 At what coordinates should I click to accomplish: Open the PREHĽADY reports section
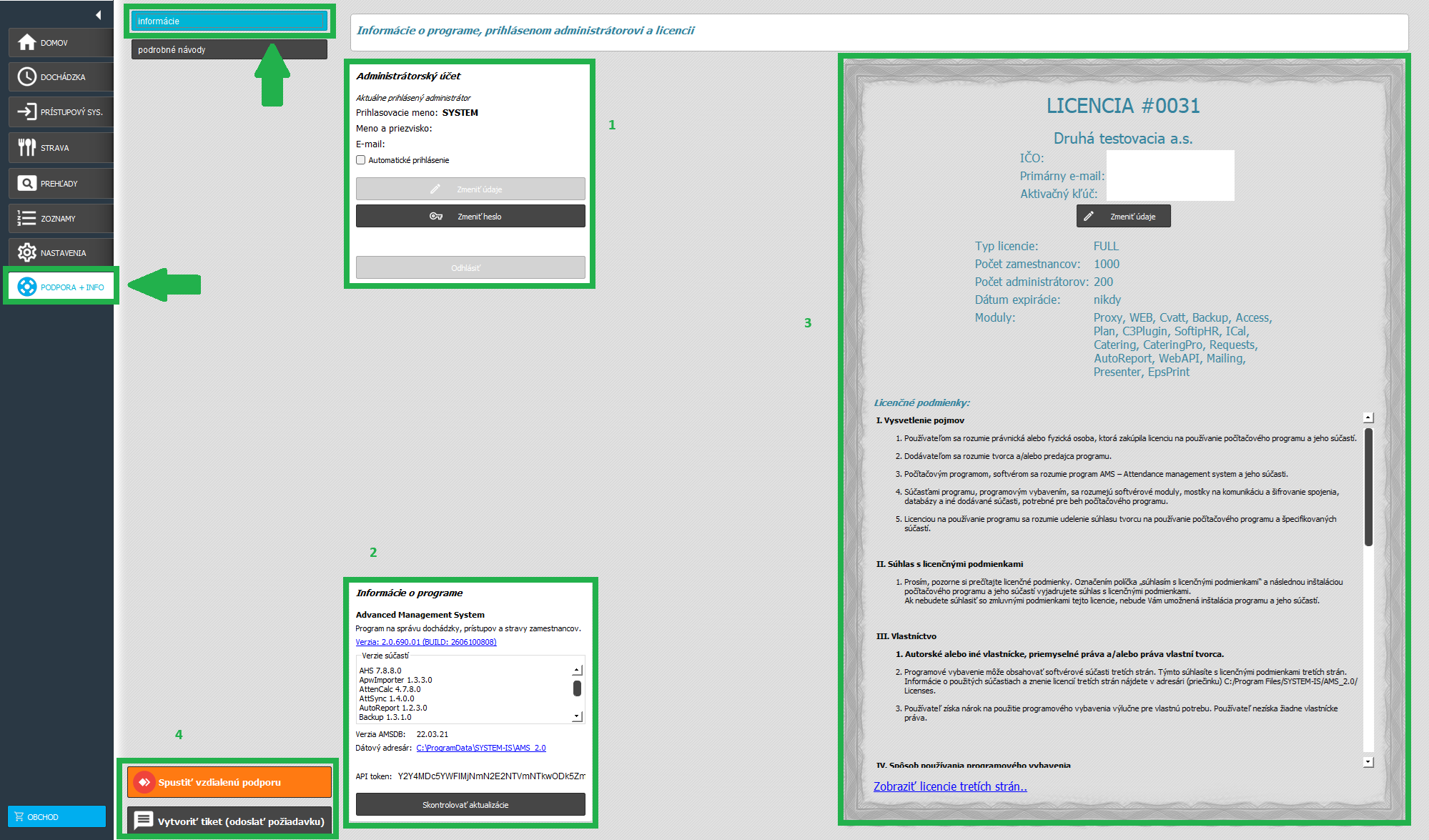pyautogui.click(x=61, y=184)
